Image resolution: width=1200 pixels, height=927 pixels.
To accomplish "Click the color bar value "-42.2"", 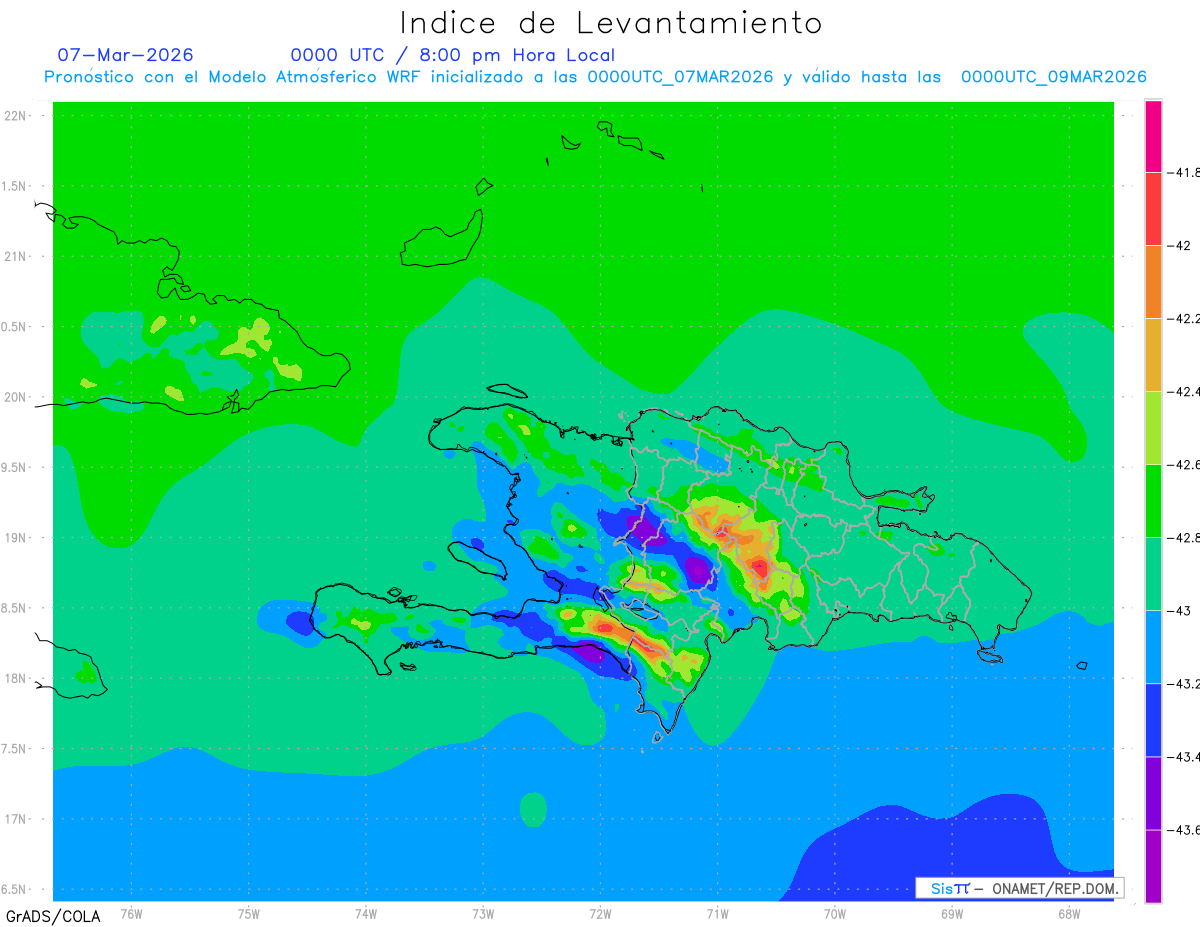I will (1185, 318).
